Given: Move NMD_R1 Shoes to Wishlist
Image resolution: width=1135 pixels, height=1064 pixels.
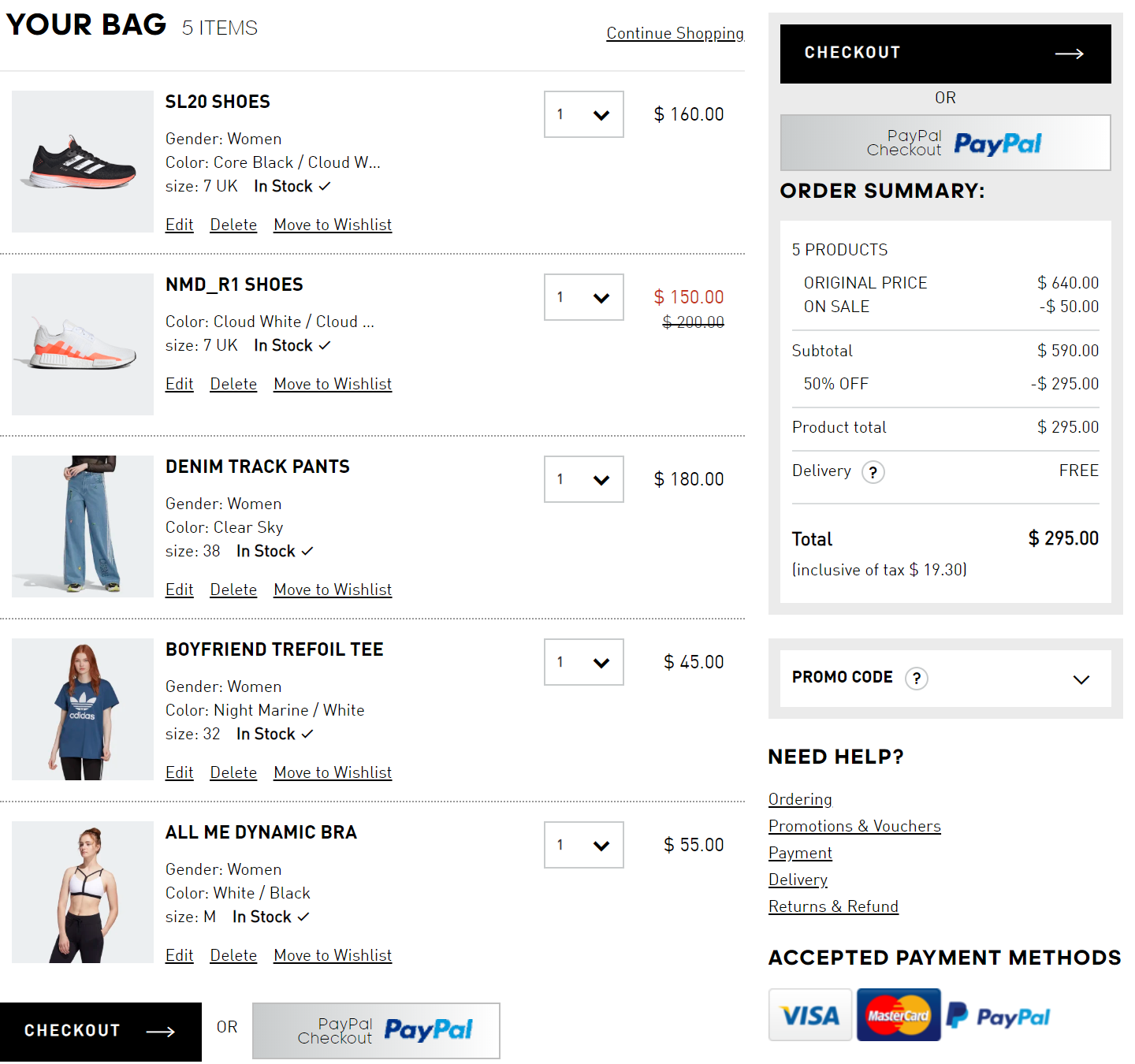Looking at the screenshot, I should tap(333, 384).
